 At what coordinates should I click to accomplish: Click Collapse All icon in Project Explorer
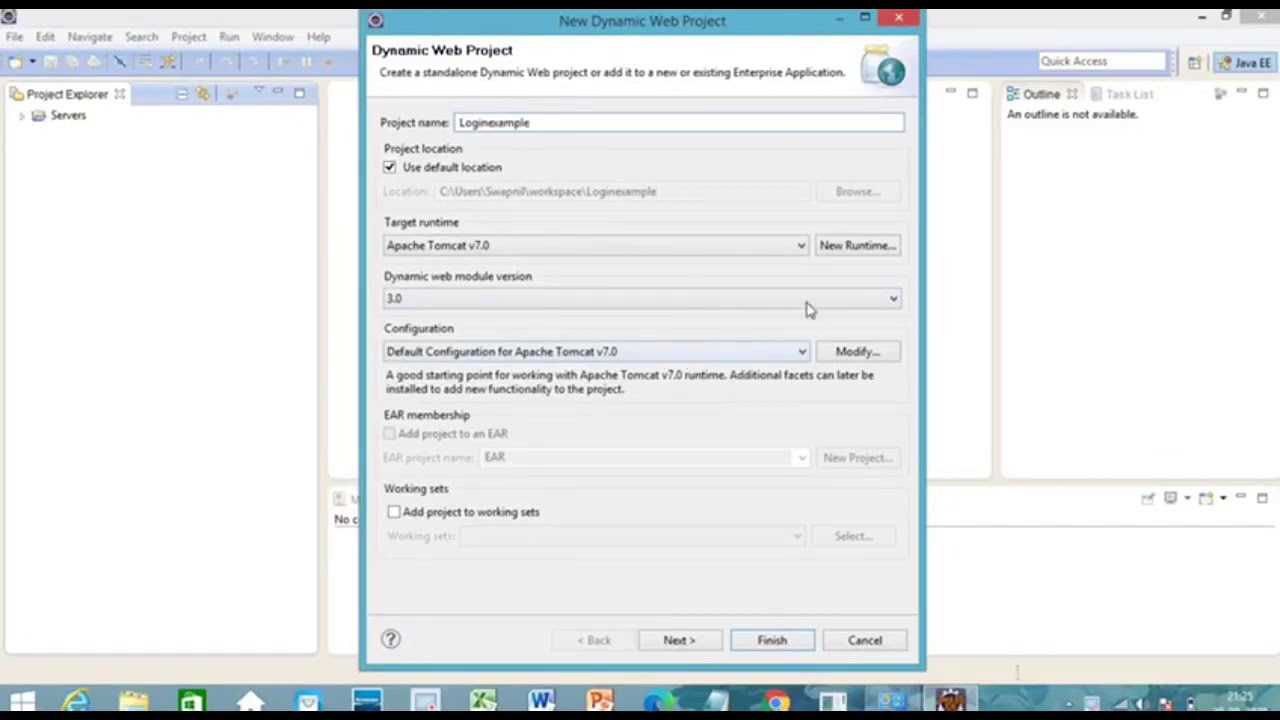[x=182, y=93]
